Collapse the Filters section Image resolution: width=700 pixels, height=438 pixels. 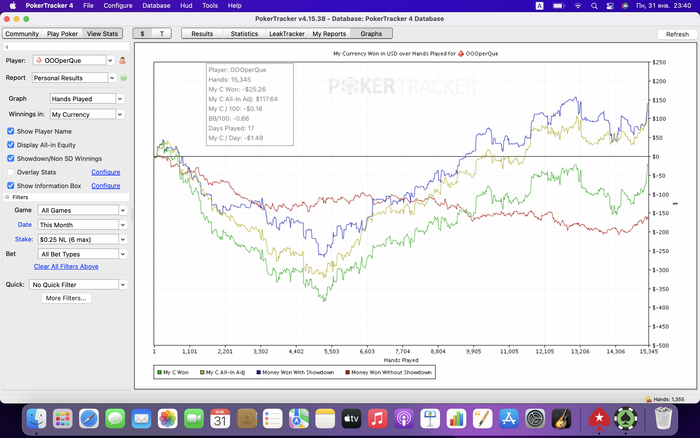(7, 197)
